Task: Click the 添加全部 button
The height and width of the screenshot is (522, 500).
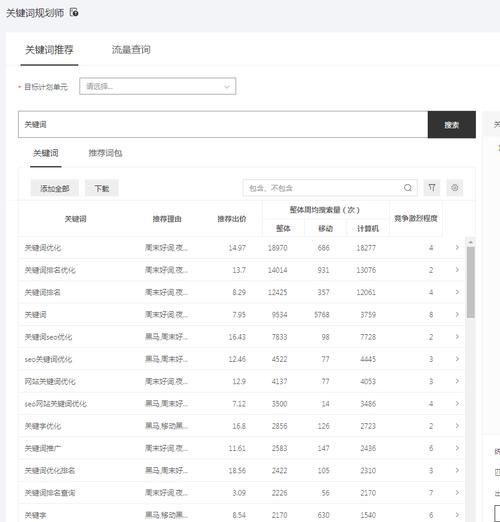Action: point(55,188)
